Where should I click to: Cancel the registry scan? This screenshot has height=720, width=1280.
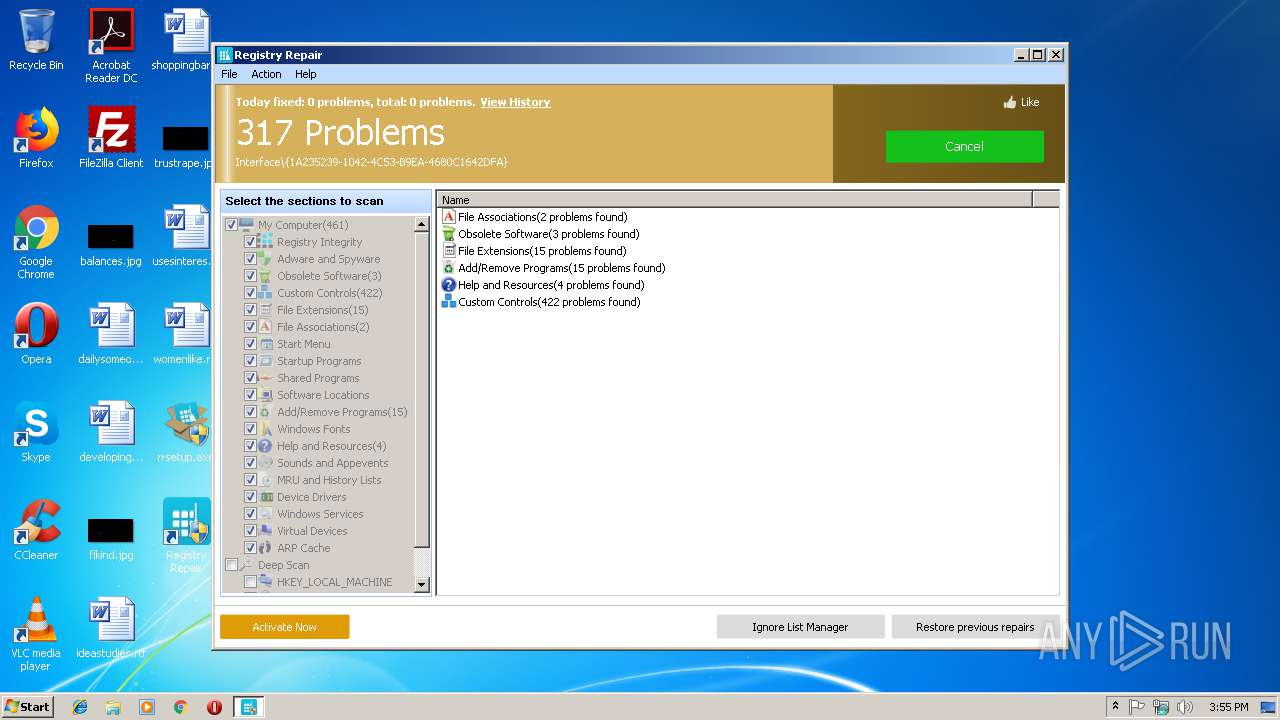tap(964, 146)
